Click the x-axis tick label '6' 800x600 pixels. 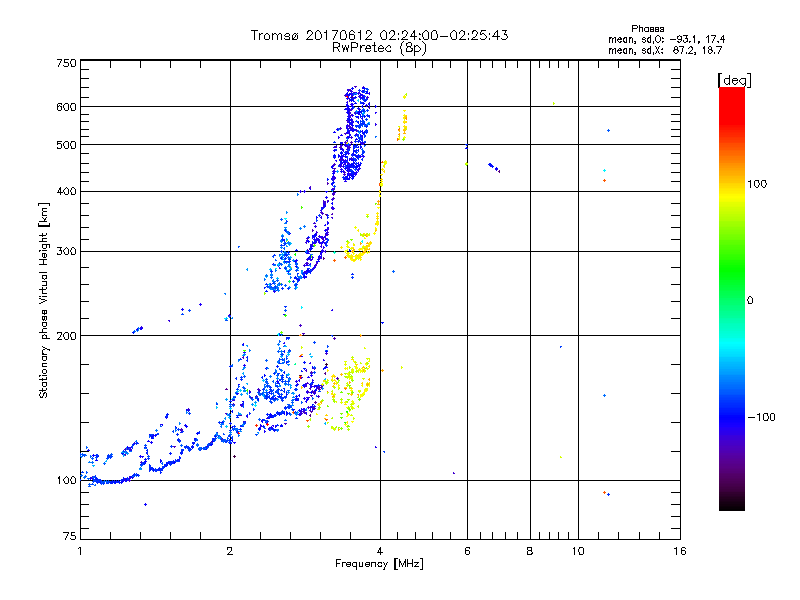[x=467, y=551]
